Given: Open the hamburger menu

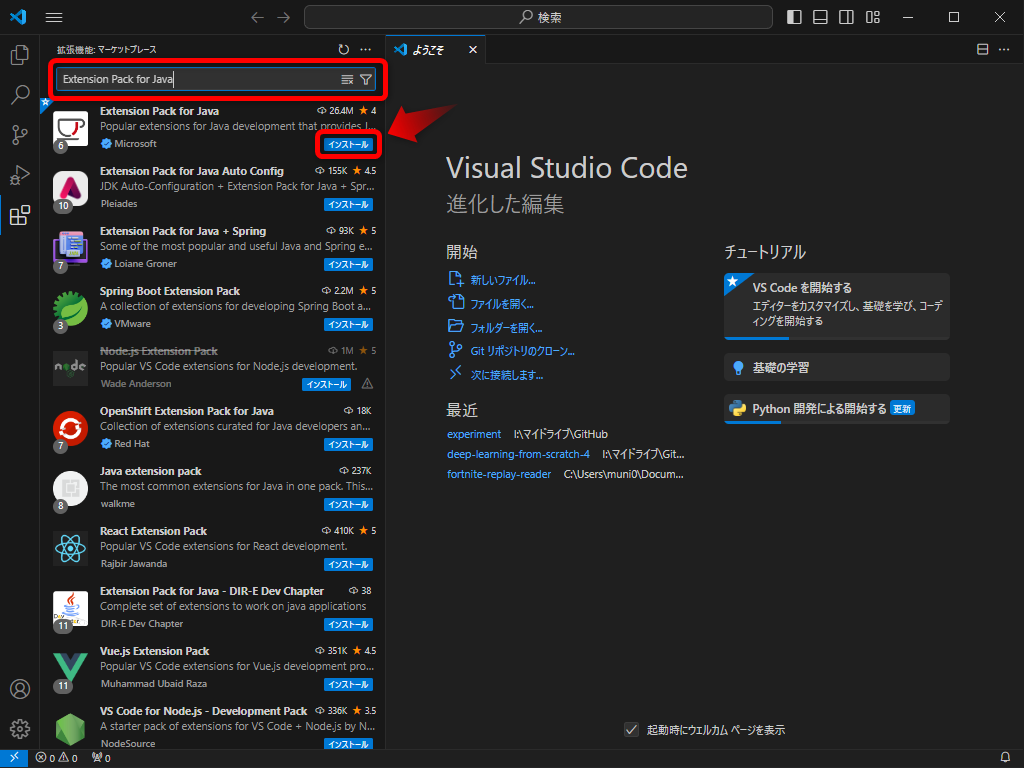Looking at the screenshot, I should point(54,16).
